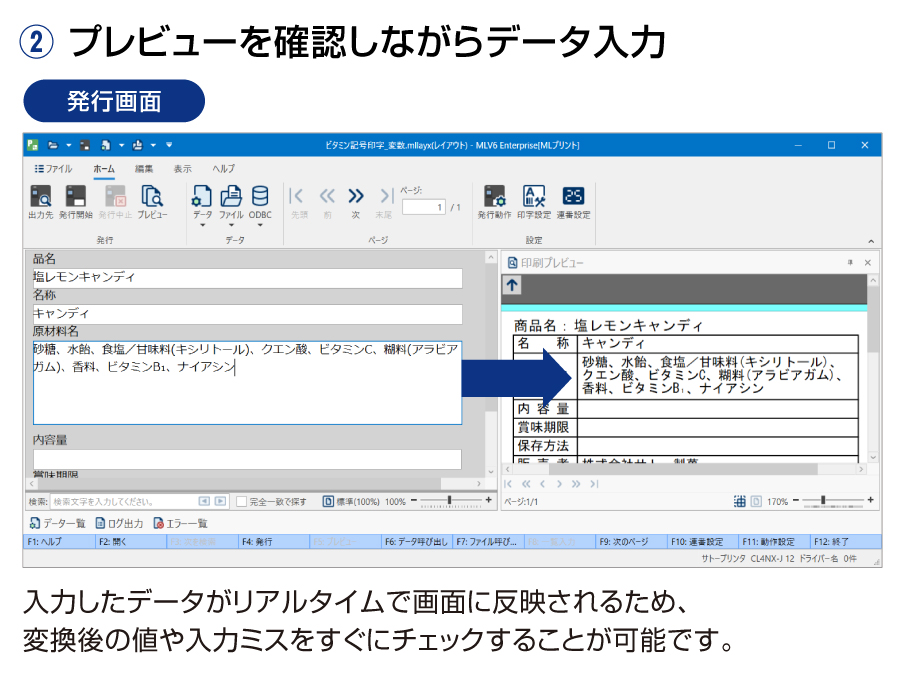The width and height of the screenshot is (900, 684).
Task: Open the データ一覧 tab
Action: 57,523
